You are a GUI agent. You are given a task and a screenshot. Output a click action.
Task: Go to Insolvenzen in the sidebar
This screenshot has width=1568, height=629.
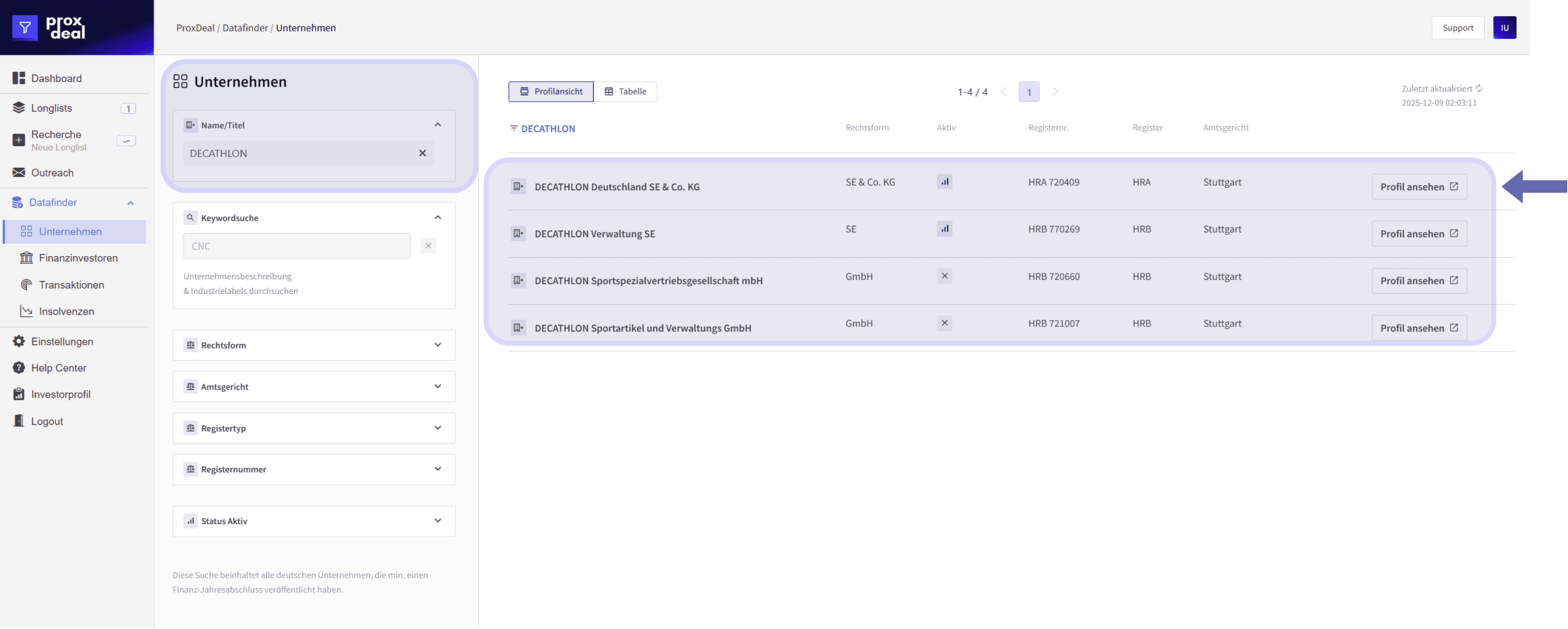[66, 312]
